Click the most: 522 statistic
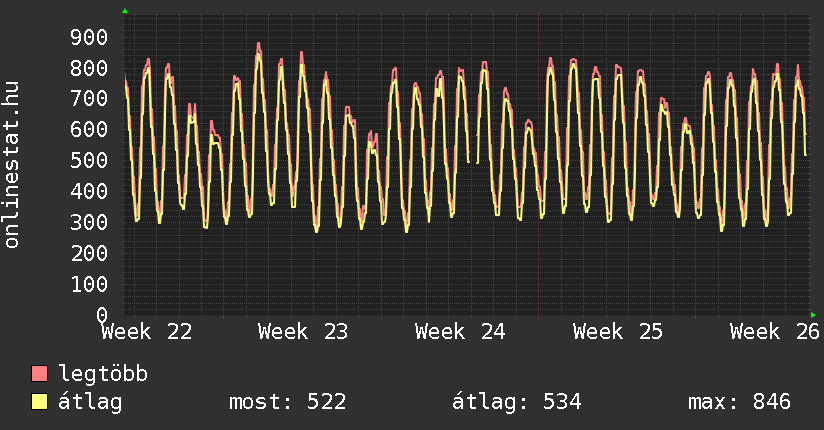Screen dimensions: 824x430 click(x=287, y=402)
